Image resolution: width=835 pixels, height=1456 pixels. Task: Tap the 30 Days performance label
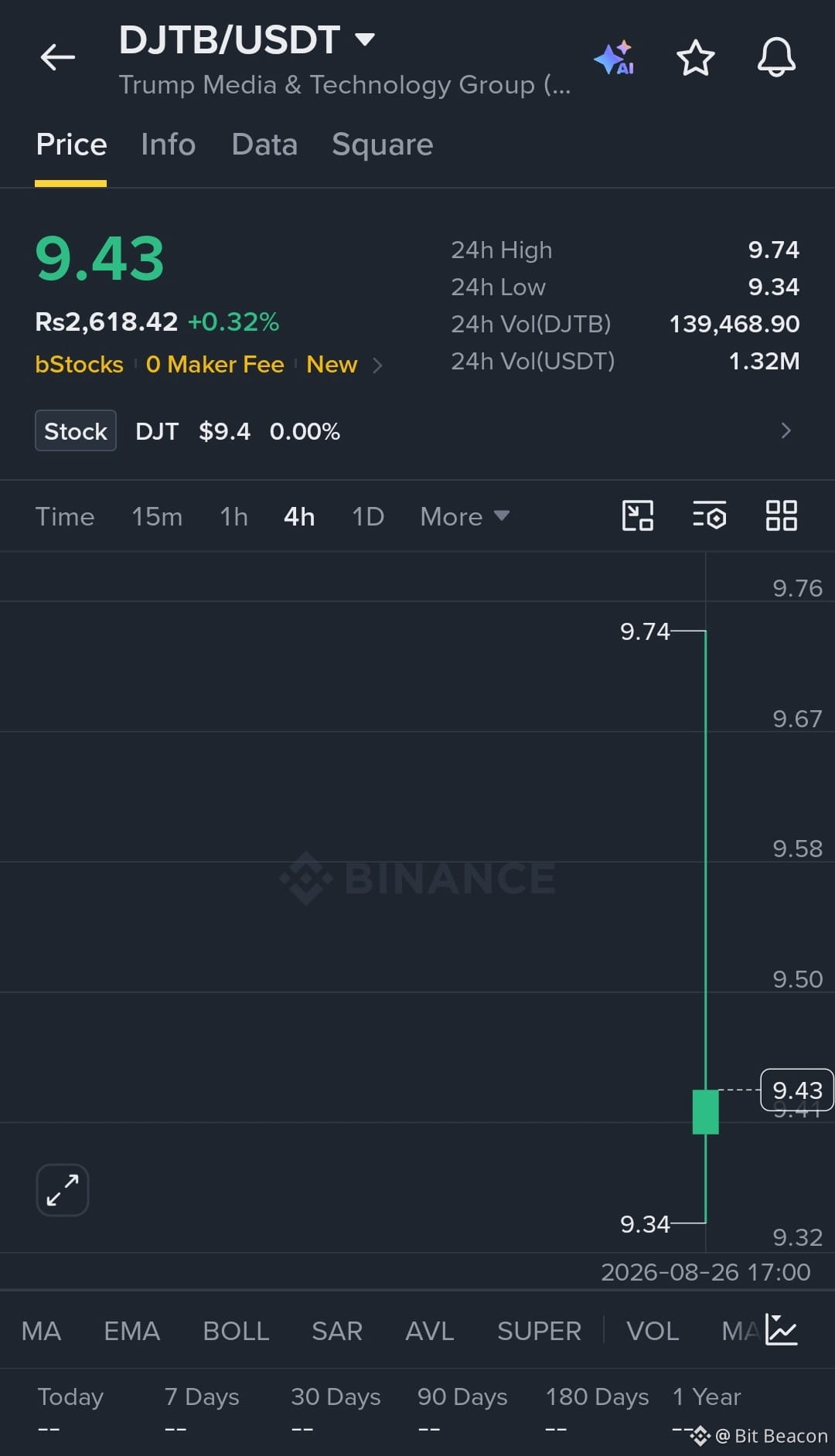336,1396
